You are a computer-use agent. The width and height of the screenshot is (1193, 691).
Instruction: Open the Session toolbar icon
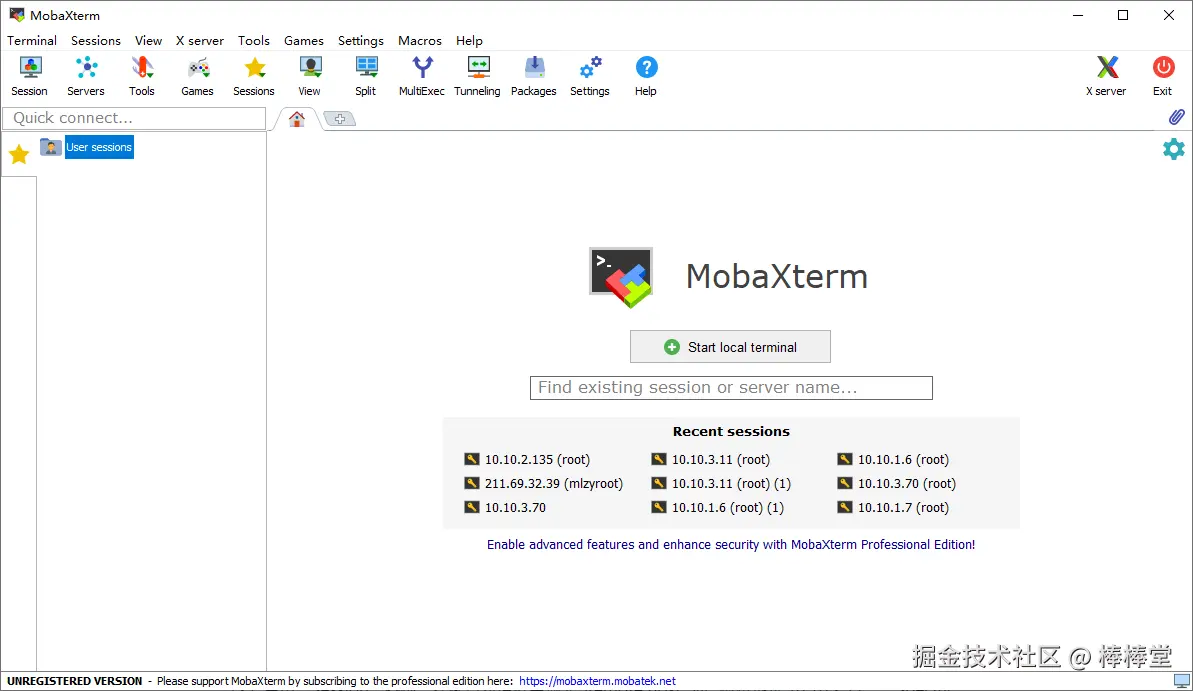tap(30, 76)
